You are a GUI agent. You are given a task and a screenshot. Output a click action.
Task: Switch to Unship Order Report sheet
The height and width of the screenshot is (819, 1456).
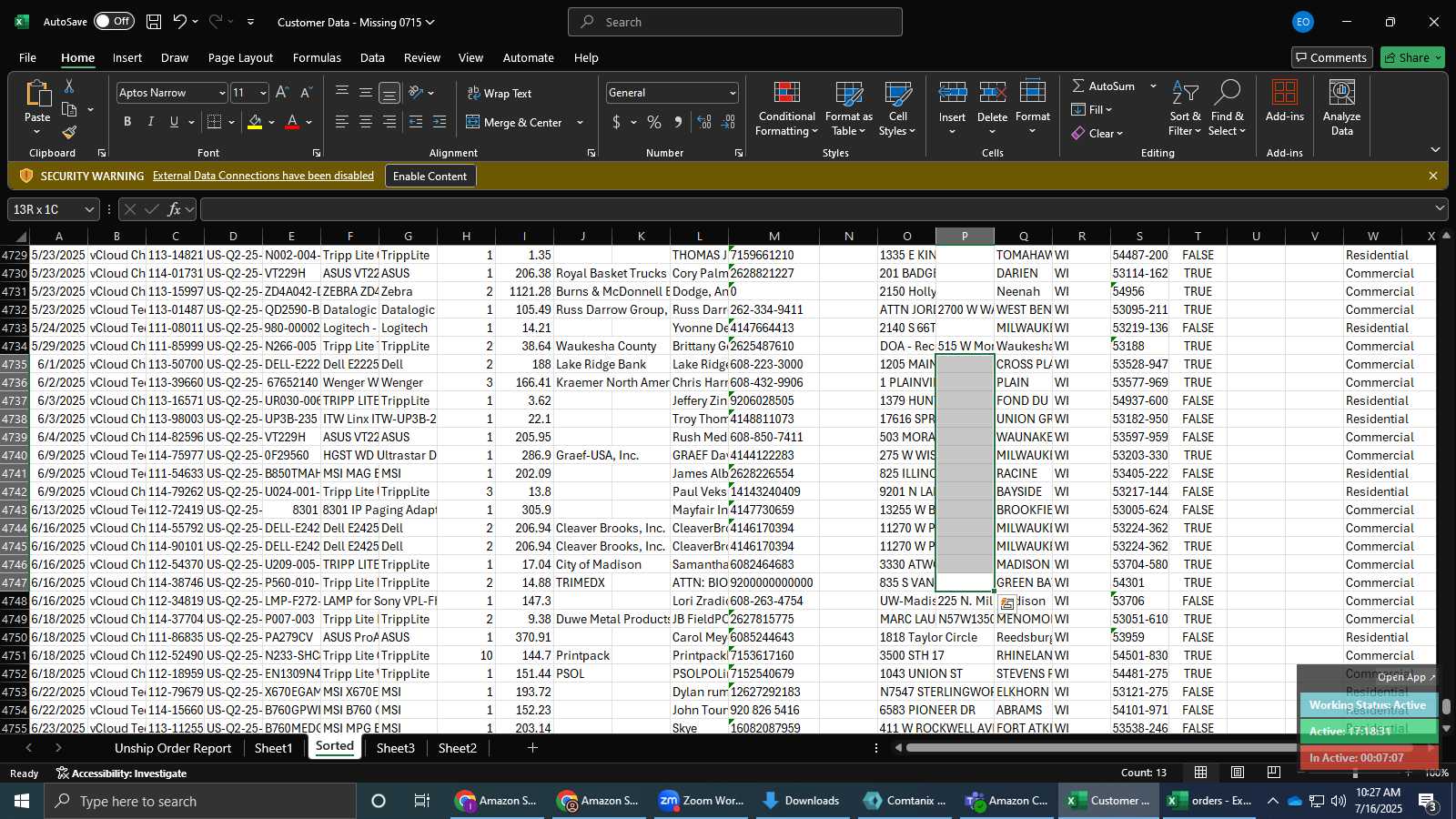[173, 748]
